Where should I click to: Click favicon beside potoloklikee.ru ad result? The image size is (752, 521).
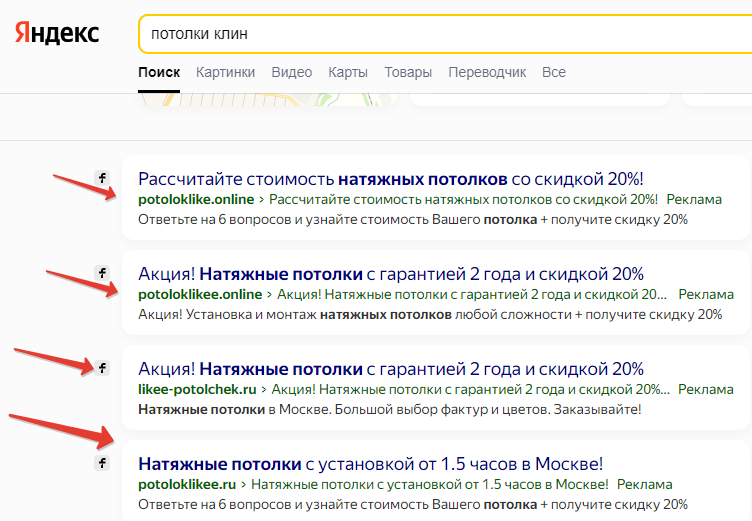[x=102, y=463]
